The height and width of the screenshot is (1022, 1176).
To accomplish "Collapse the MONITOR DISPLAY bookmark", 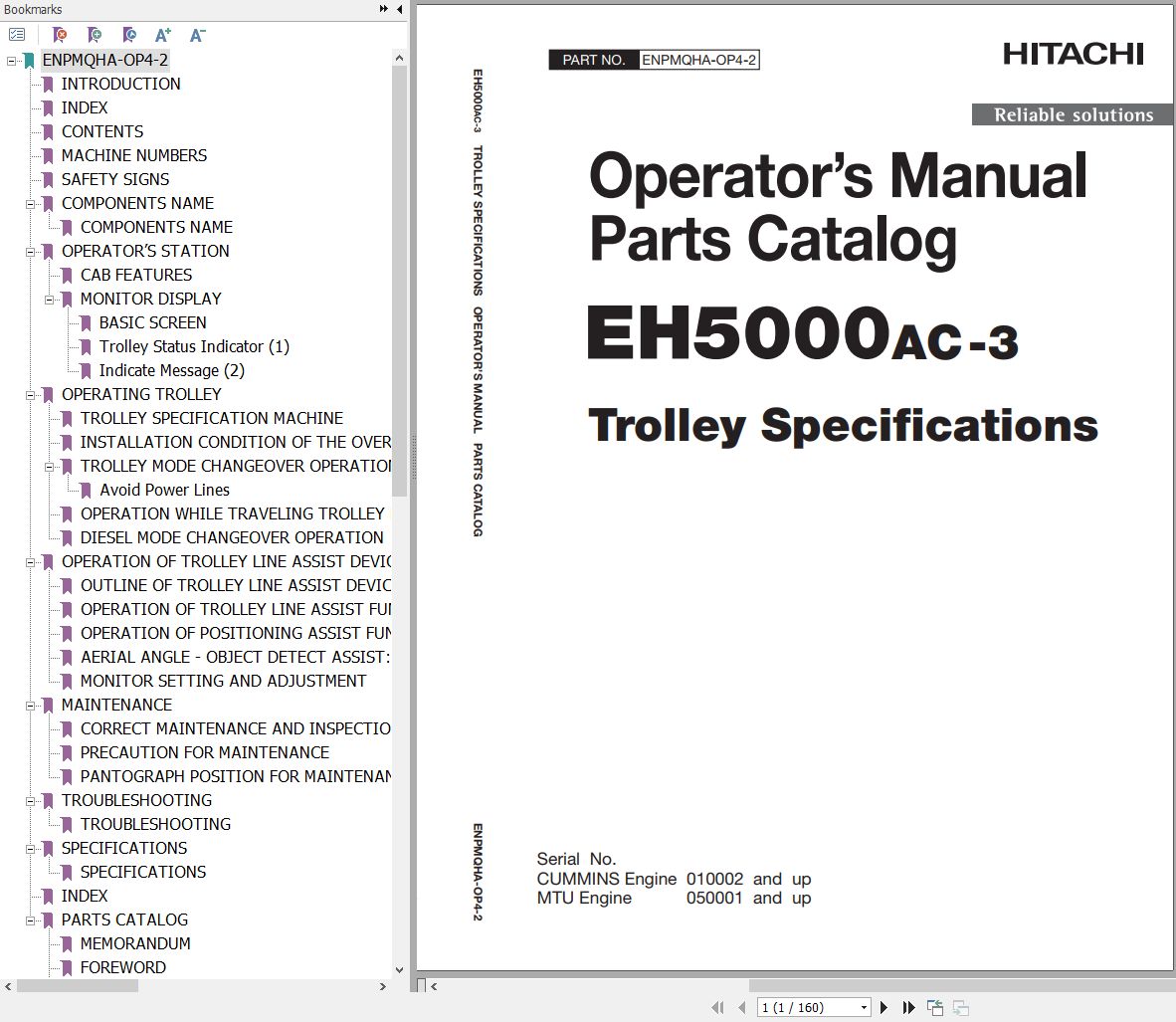I will coord(49,300).
